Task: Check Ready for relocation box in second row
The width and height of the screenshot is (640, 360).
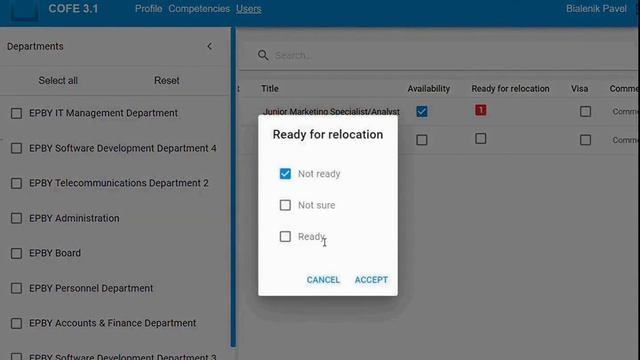Action: pyautogui.click(x=480, y=139)
